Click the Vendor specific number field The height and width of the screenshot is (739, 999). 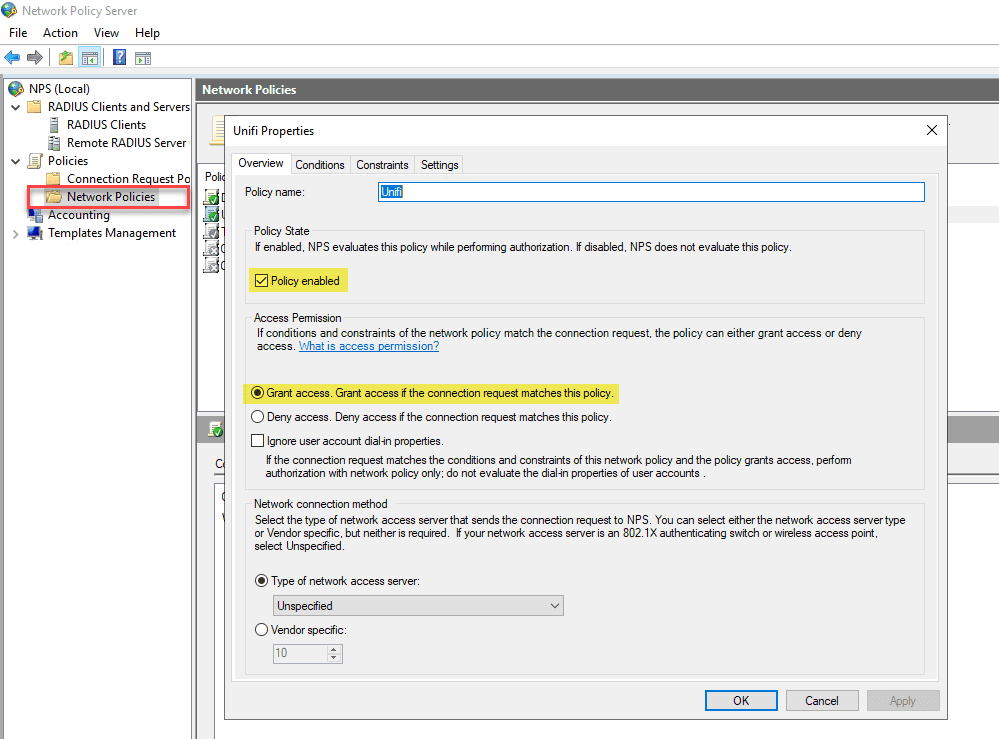coord(301,653)
